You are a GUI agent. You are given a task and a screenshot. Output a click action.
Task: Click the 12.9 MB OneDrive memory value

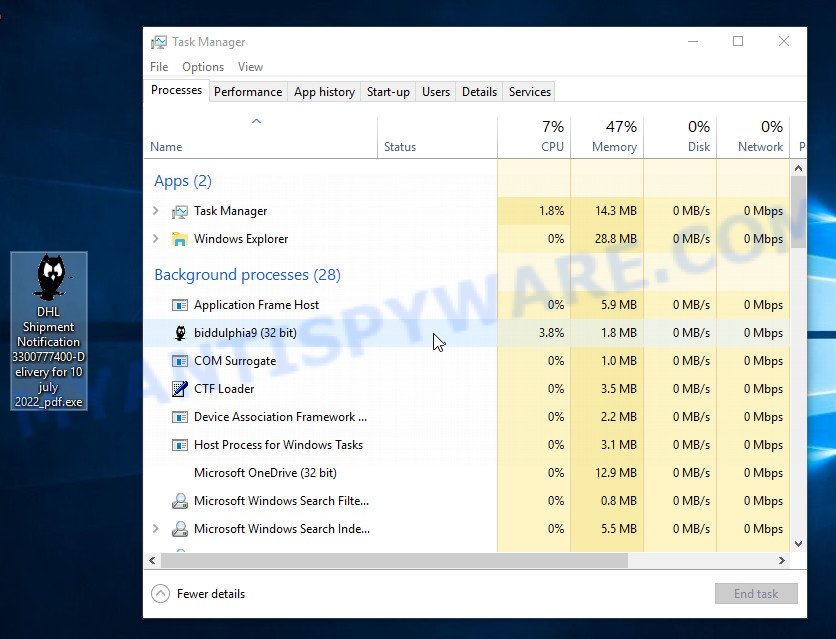point(616,473)
